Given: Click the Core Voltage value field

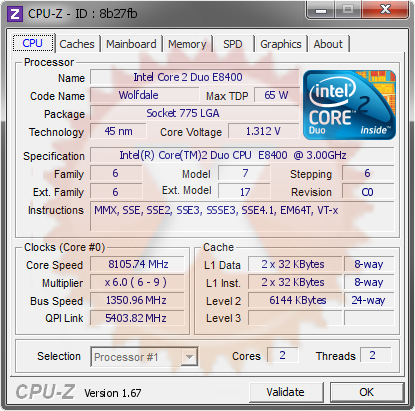Looking at the screenshot, I should (x=263, y=131).
